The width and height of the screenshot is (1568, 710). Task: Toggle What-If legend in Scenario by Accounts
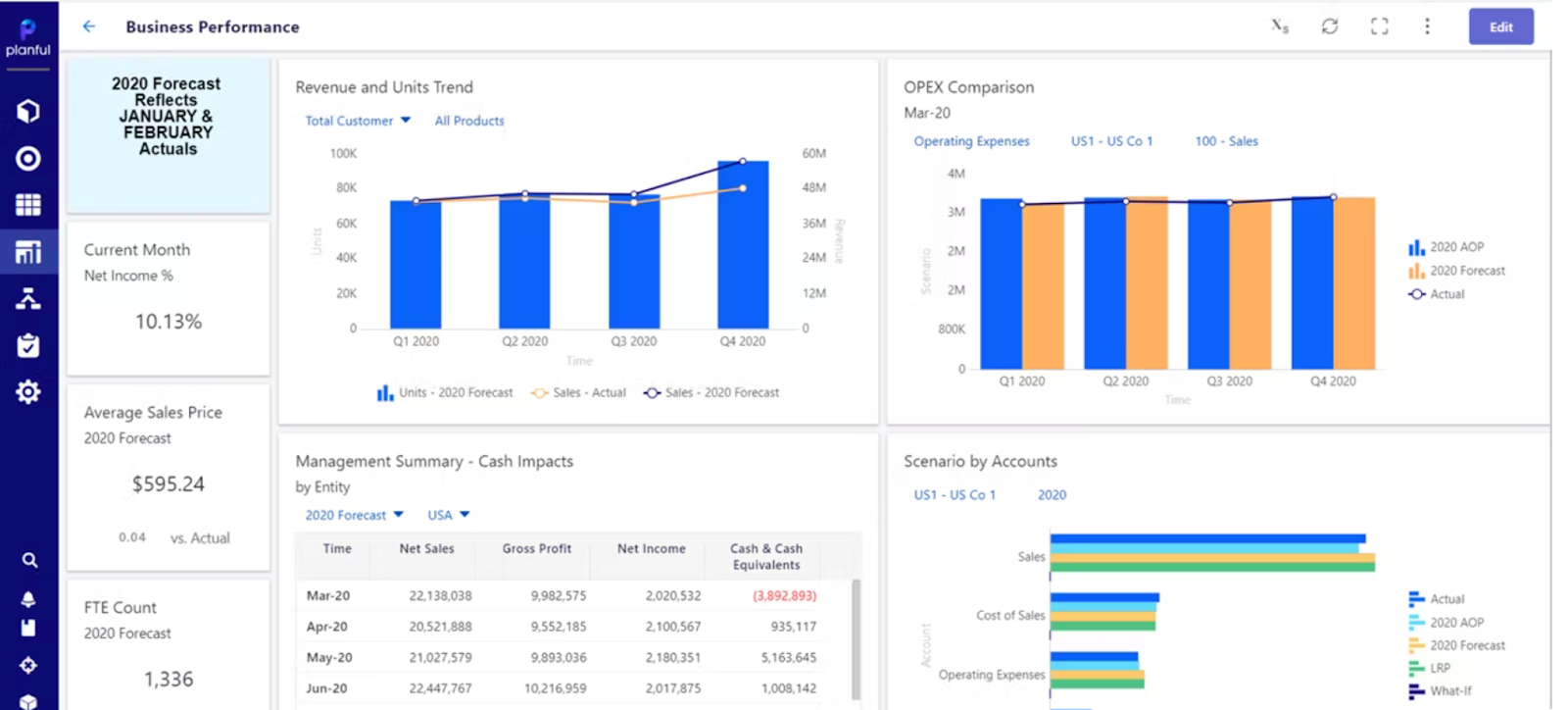coord(1441,690)
